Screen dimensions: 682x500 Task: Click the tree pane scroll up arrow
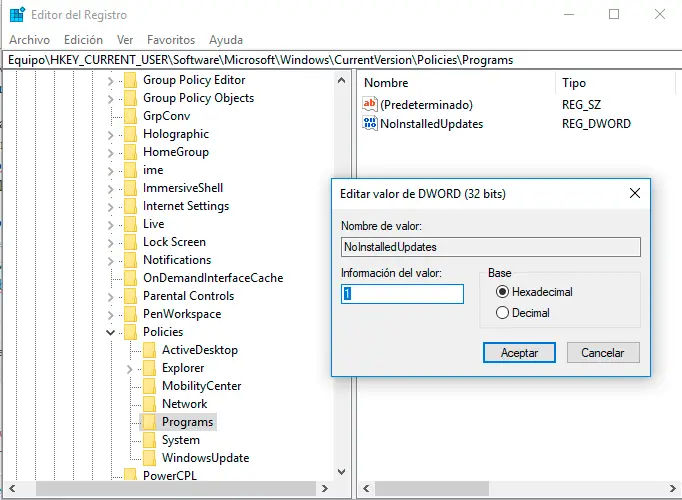pyautogui.click(x=341, y=80)
